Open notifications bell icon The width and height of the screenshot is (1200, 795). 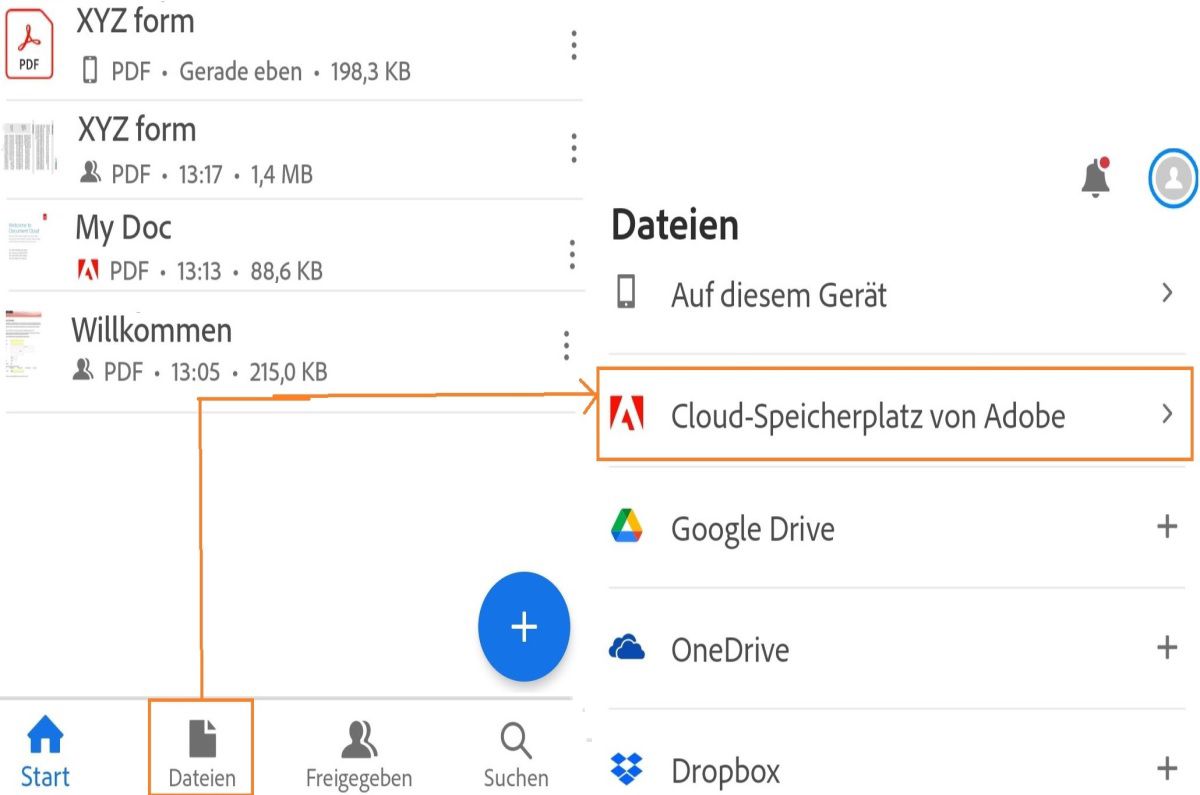(1097, 177)
